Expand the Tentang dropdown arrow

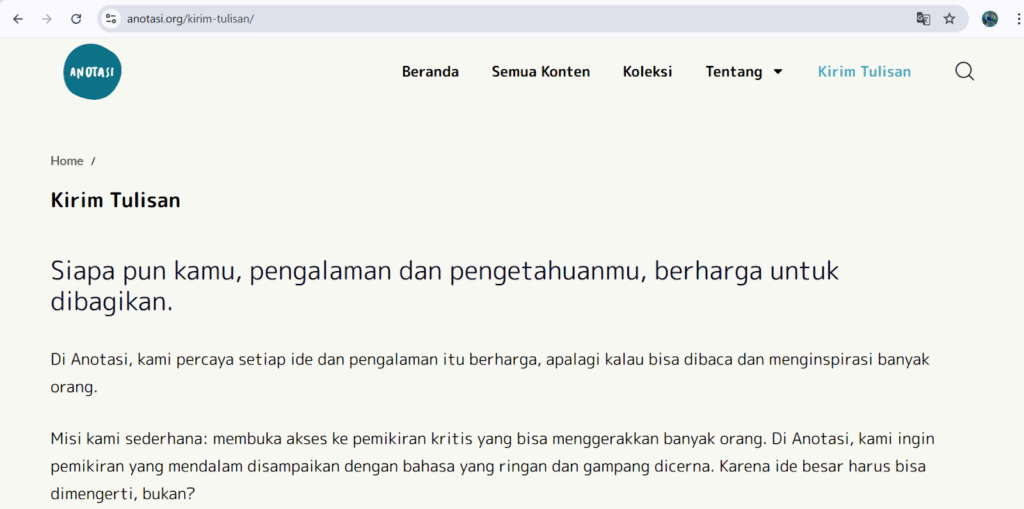(778, 72)
